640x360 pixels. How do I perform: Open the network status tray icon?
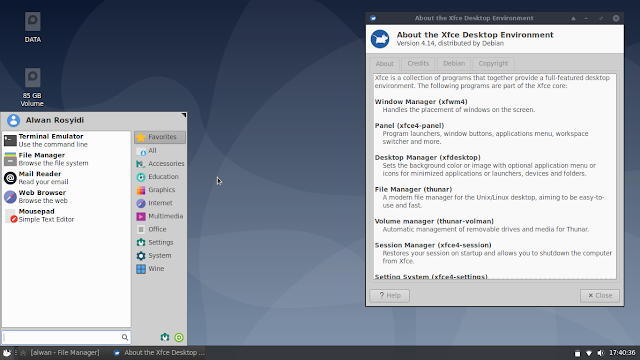pyautogui.click(x=589, y=353)
